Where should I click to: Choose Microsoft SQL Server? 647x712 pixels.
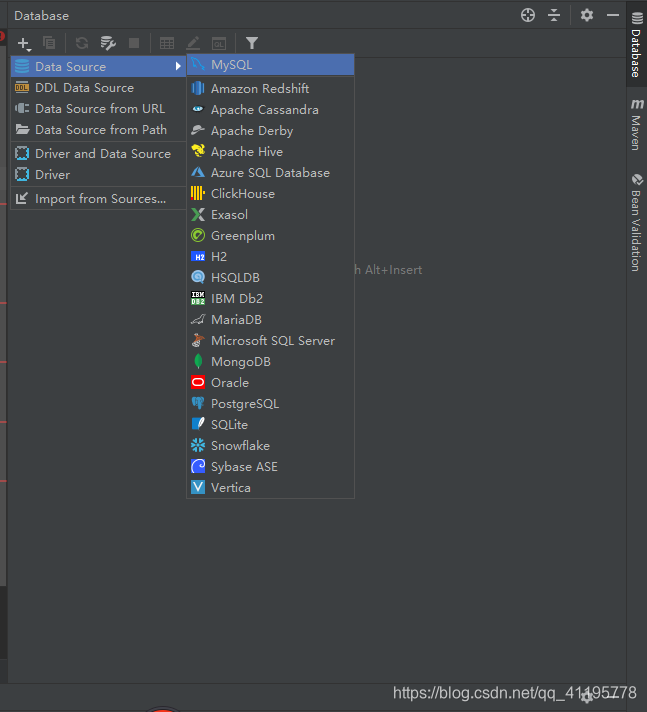[271, 341]
